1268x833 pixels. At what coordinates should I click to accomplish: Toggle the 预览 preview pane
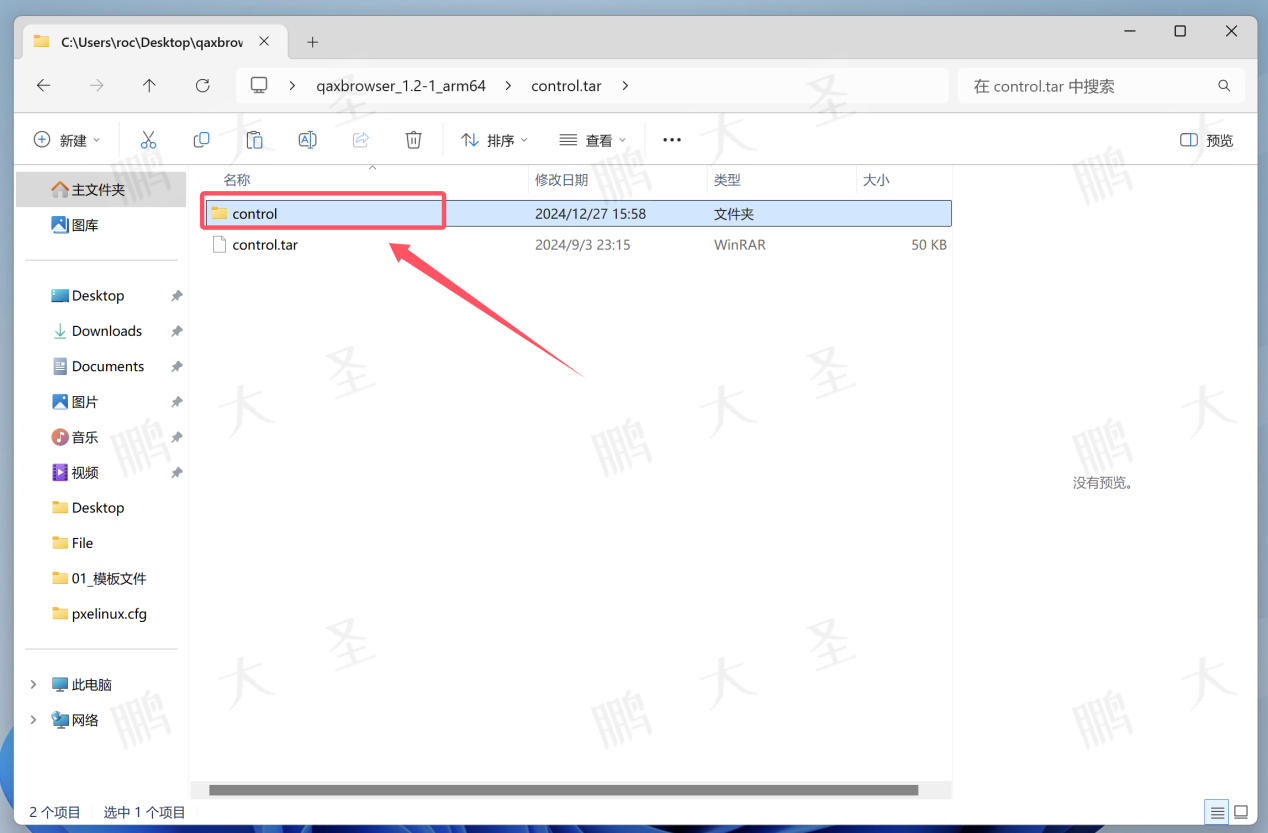[1207, 140]
